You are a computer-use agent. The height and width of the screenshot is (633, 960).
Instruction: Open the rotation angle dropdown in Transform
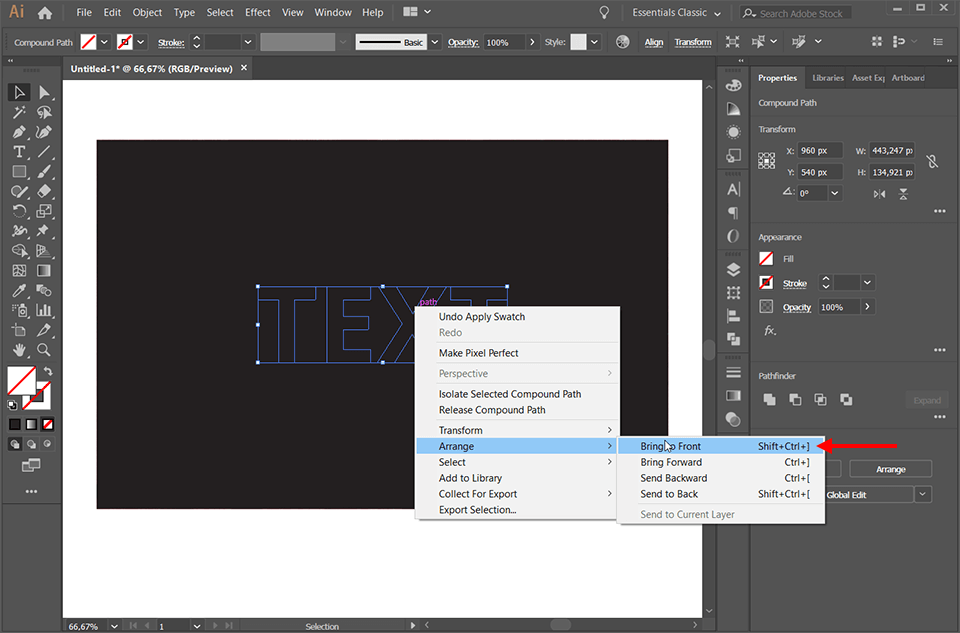833,192
